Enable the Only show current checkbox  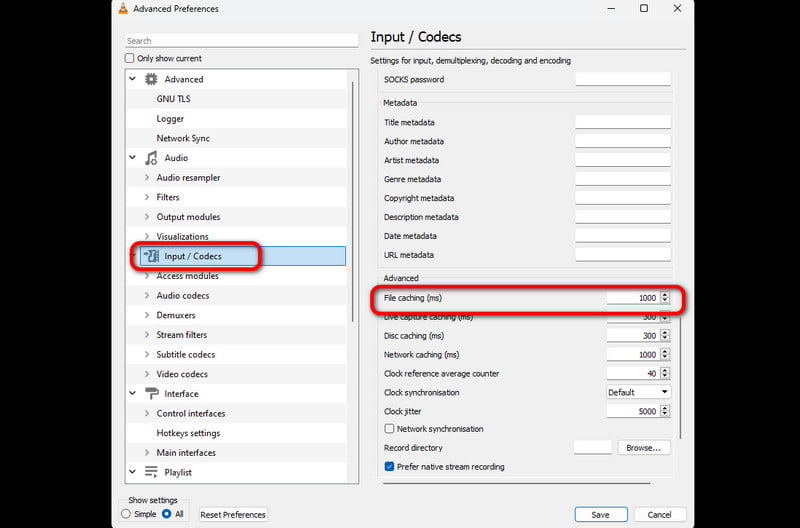click(130, 59)
